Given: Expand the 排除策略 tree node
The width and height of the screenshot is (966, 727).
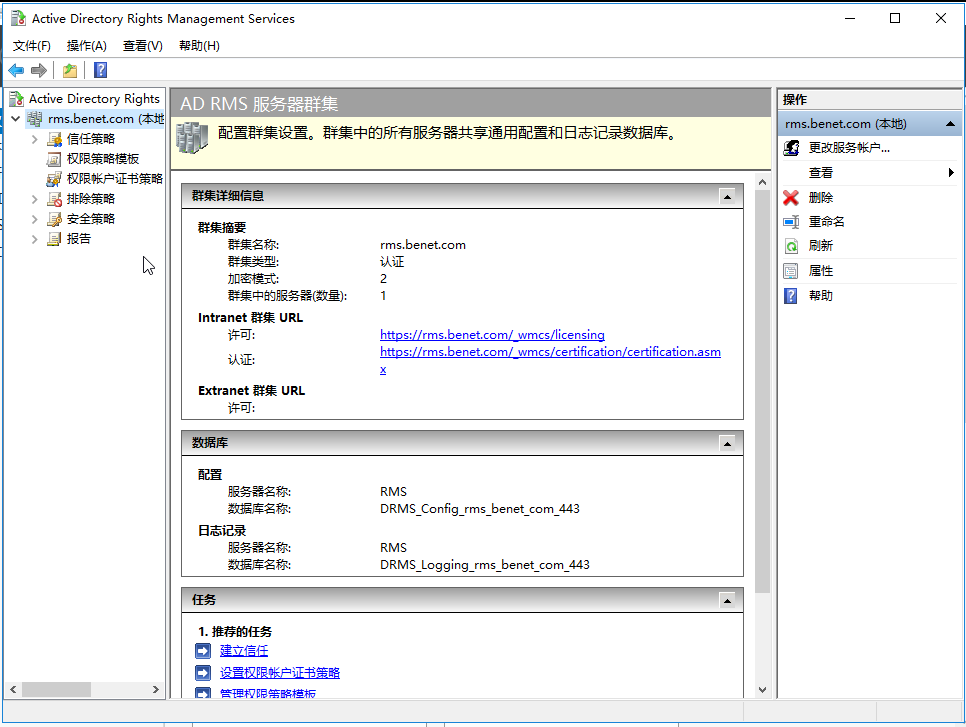Looking at the screenshot, I should [34, 199].
